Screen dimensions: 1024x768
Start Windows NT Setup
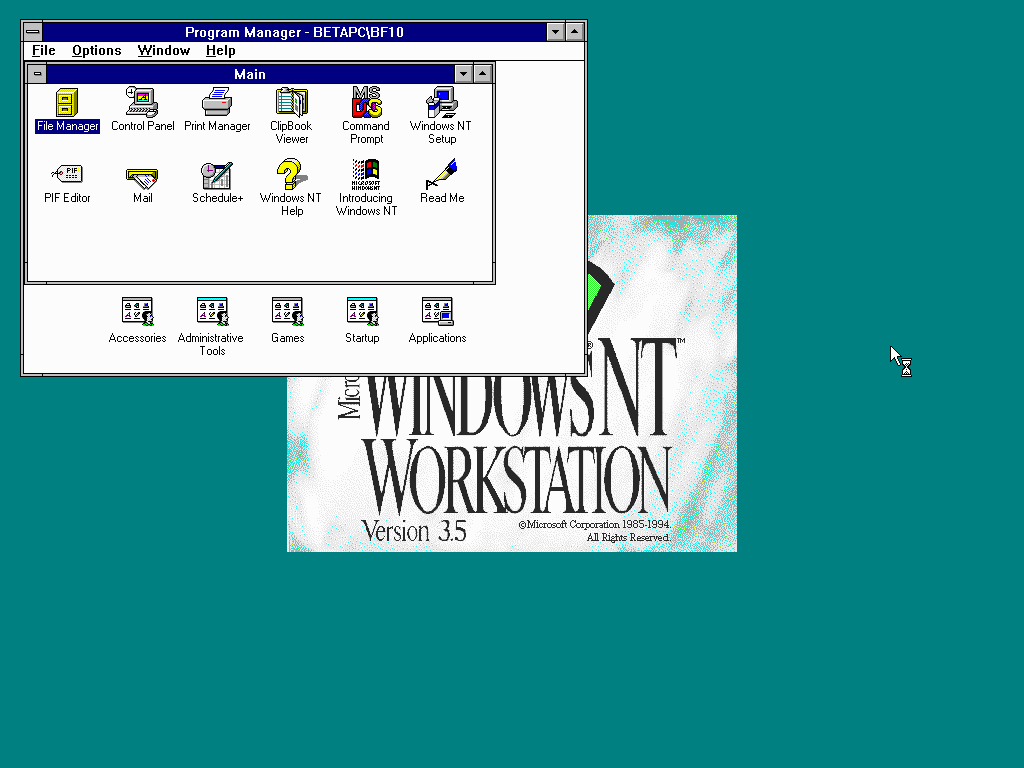[x=440, y=104]
